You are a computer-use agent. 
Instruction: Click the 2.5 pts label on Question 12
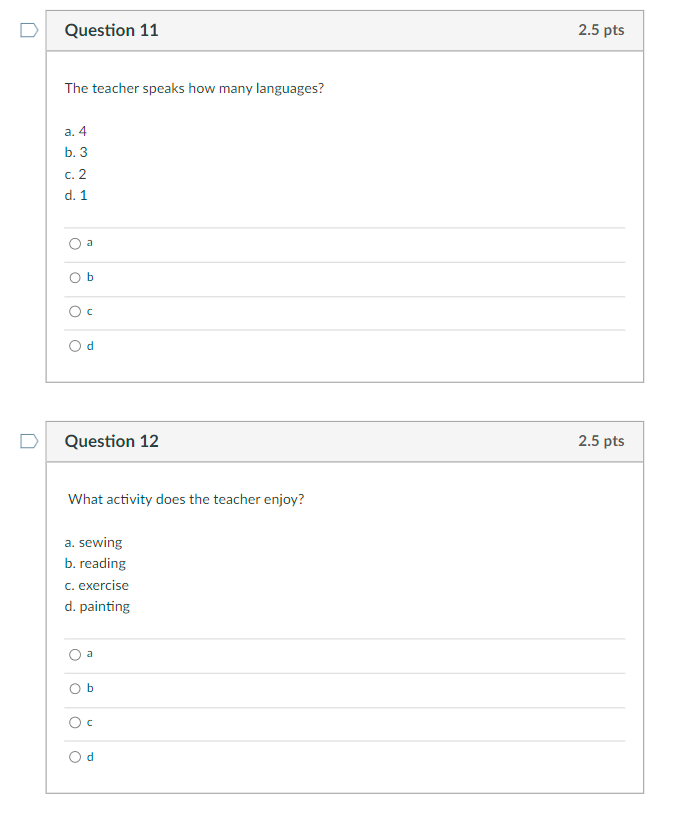click(600, 441)
